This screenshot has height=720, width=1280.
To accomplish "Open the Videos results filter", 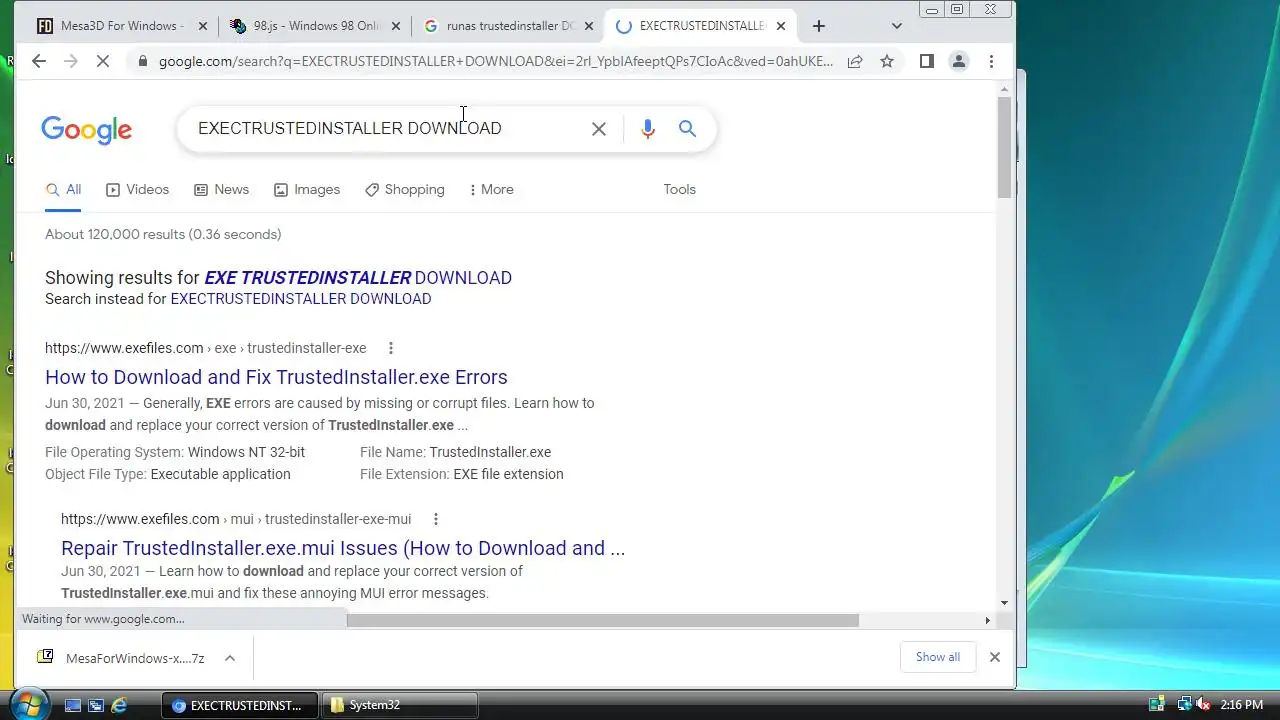I will coord(138,189).
